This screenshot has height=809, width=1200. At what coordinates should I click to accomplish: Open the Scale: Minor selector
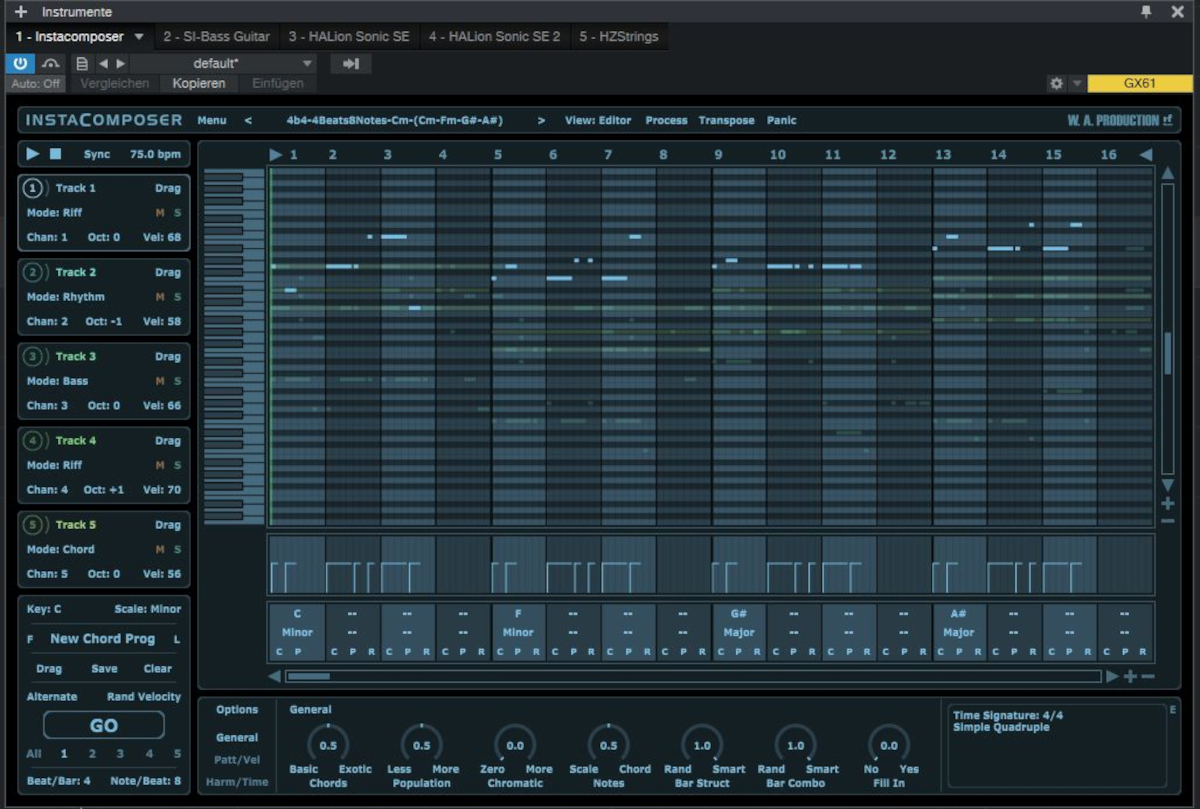pyautogui.click(x=148, y=609)
